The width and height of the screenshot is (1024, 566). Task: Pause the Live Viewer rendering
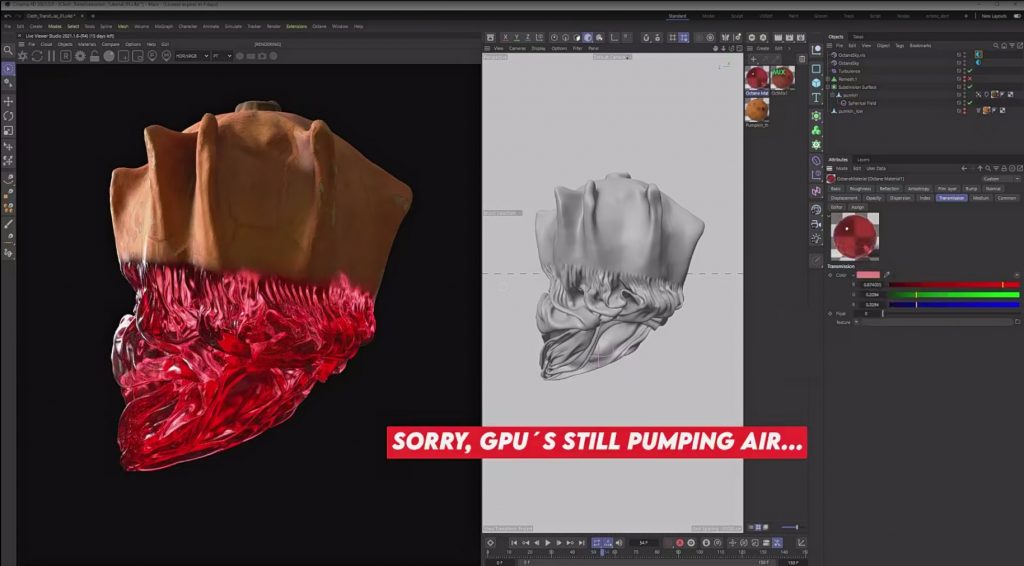tap(51, 56)
